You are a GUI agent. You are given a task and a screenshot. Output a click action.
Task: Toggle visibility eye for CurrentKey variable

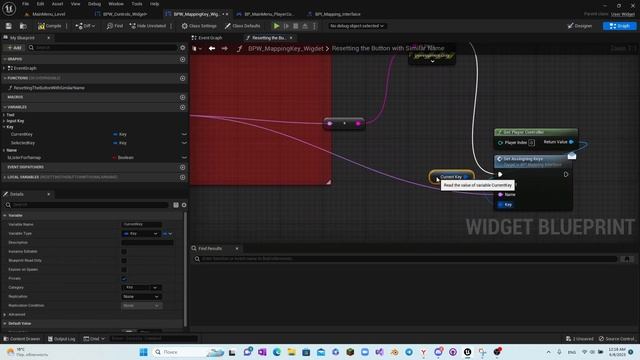(184, 134)
